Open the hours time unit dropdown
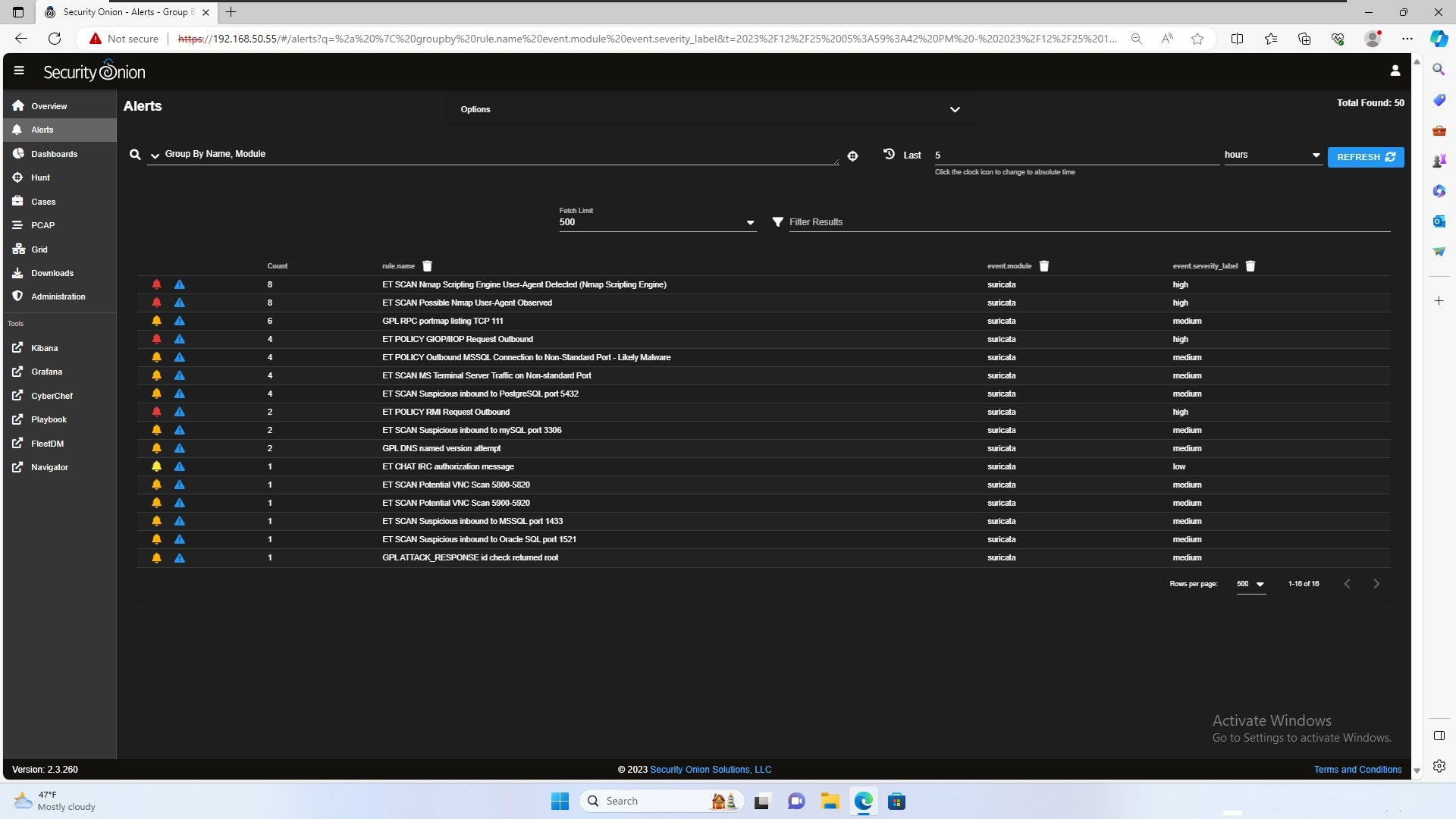This screenshot has height=819, width=1456. point(1272,155)
